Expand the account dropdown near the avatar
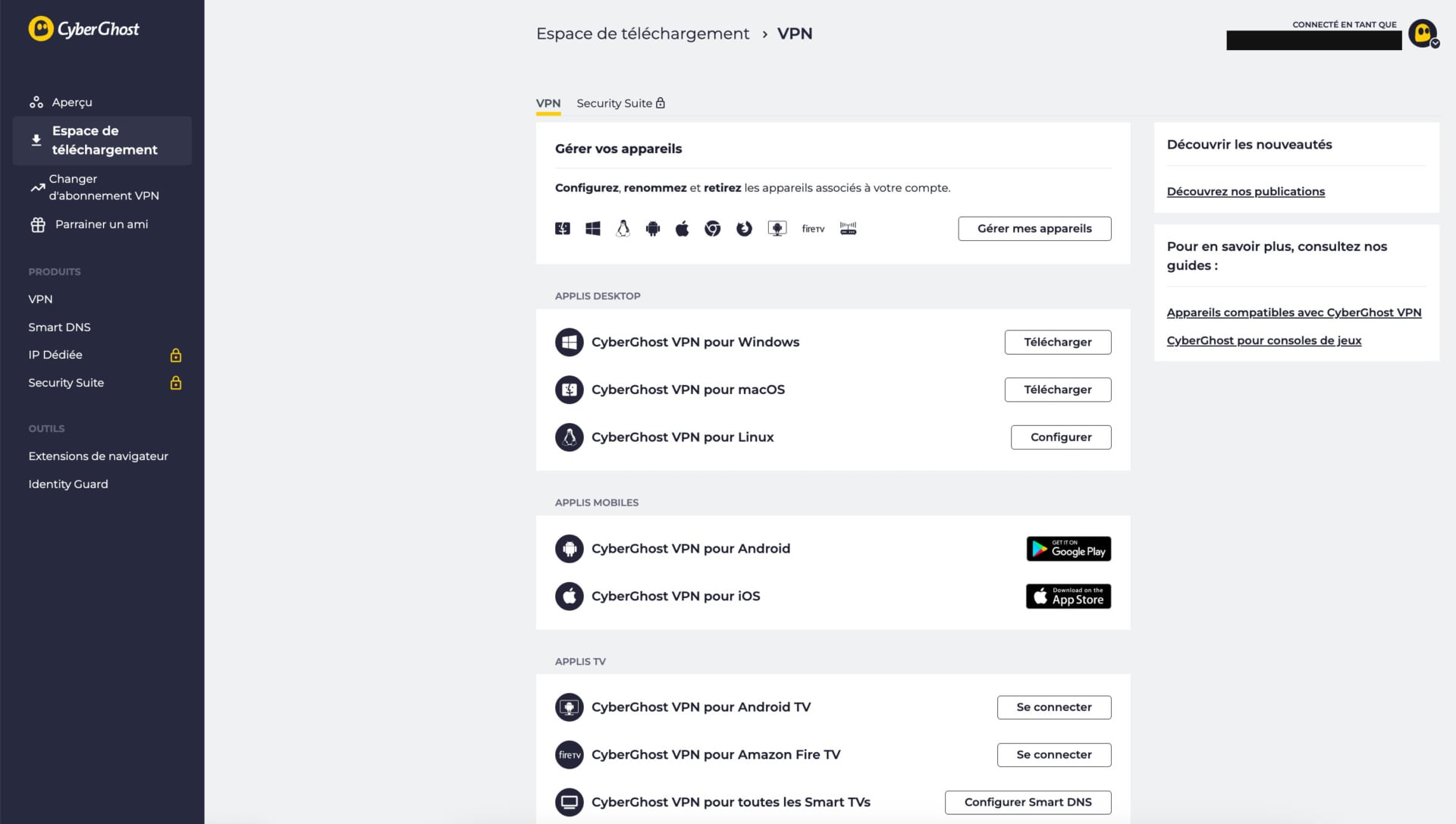1456x824 pixels. click(1434, 44)
